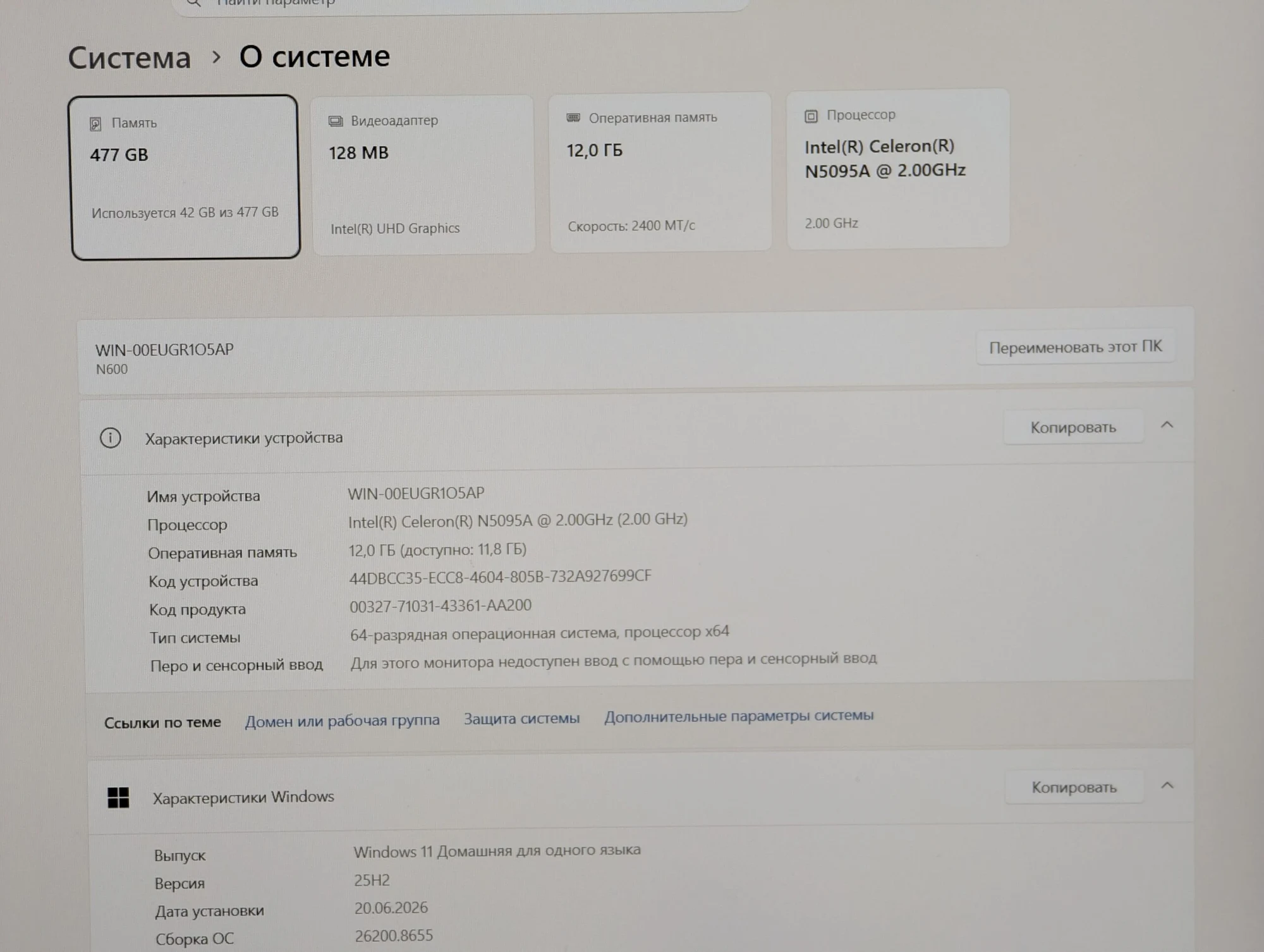Click the Используется 42 GB из 477 GB text
The image size is (1264, 952).
coord(185,213)
